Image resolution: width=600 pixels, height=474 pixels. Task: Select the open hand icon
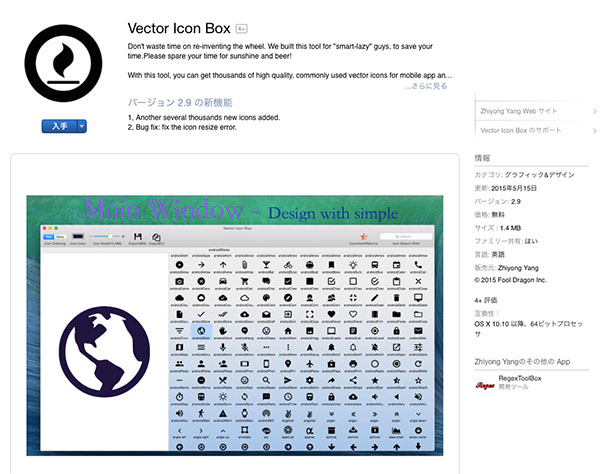(x=223, y=331)
